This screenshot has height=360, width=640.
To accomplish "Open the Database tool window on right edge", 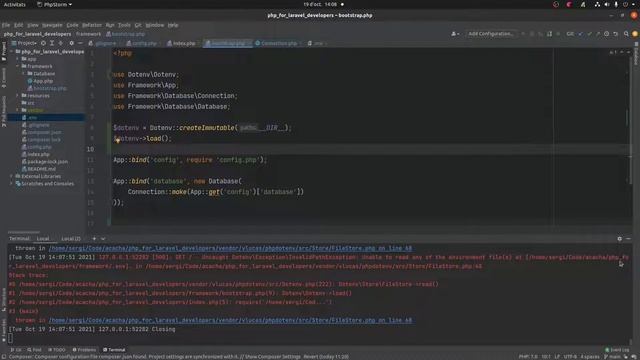I will (x=636, y=55).
